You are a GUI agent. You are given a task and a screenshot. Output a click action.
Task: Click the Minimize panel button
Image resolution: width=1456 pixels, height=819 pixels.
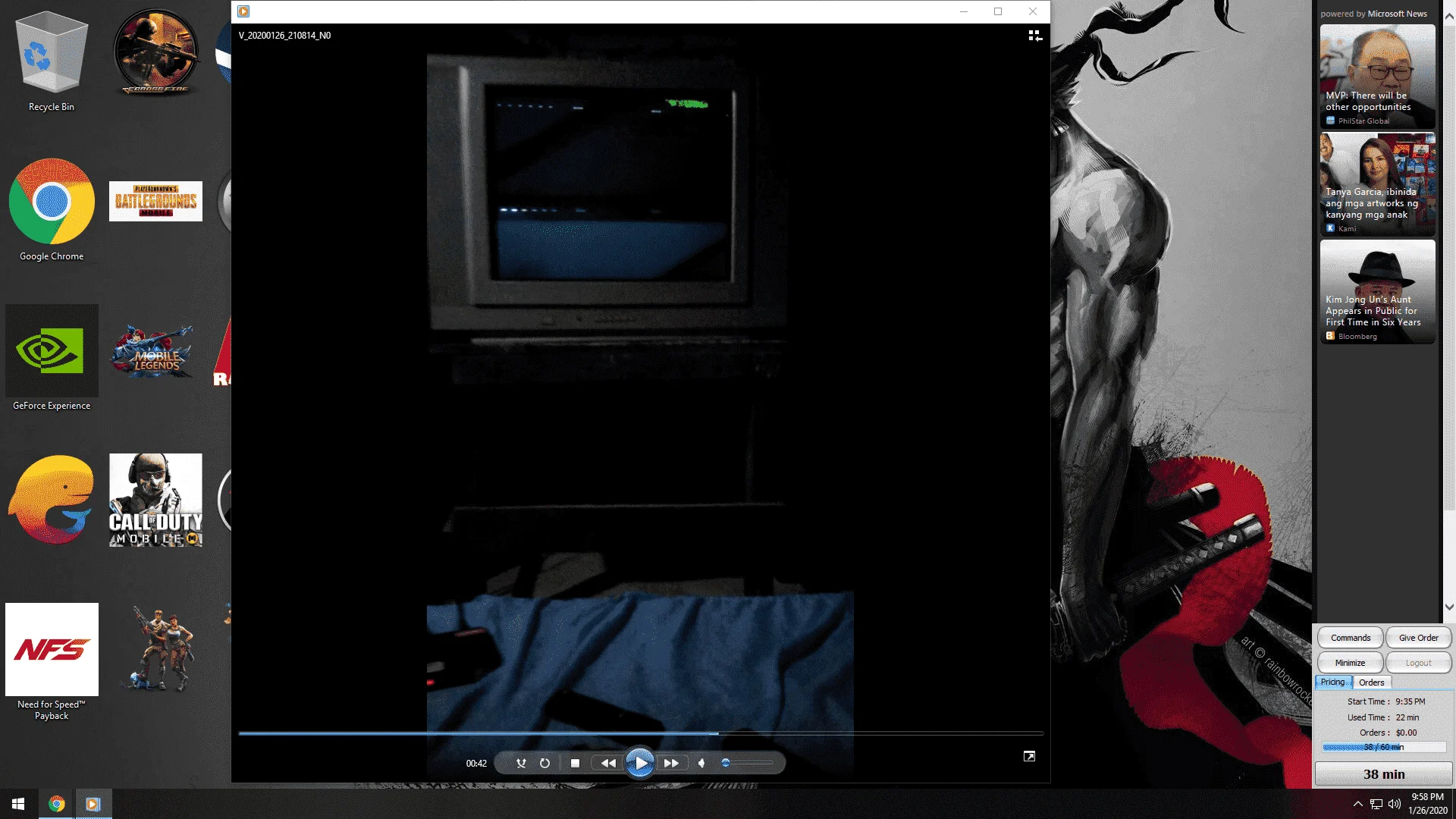click(x=1351, y=663)
